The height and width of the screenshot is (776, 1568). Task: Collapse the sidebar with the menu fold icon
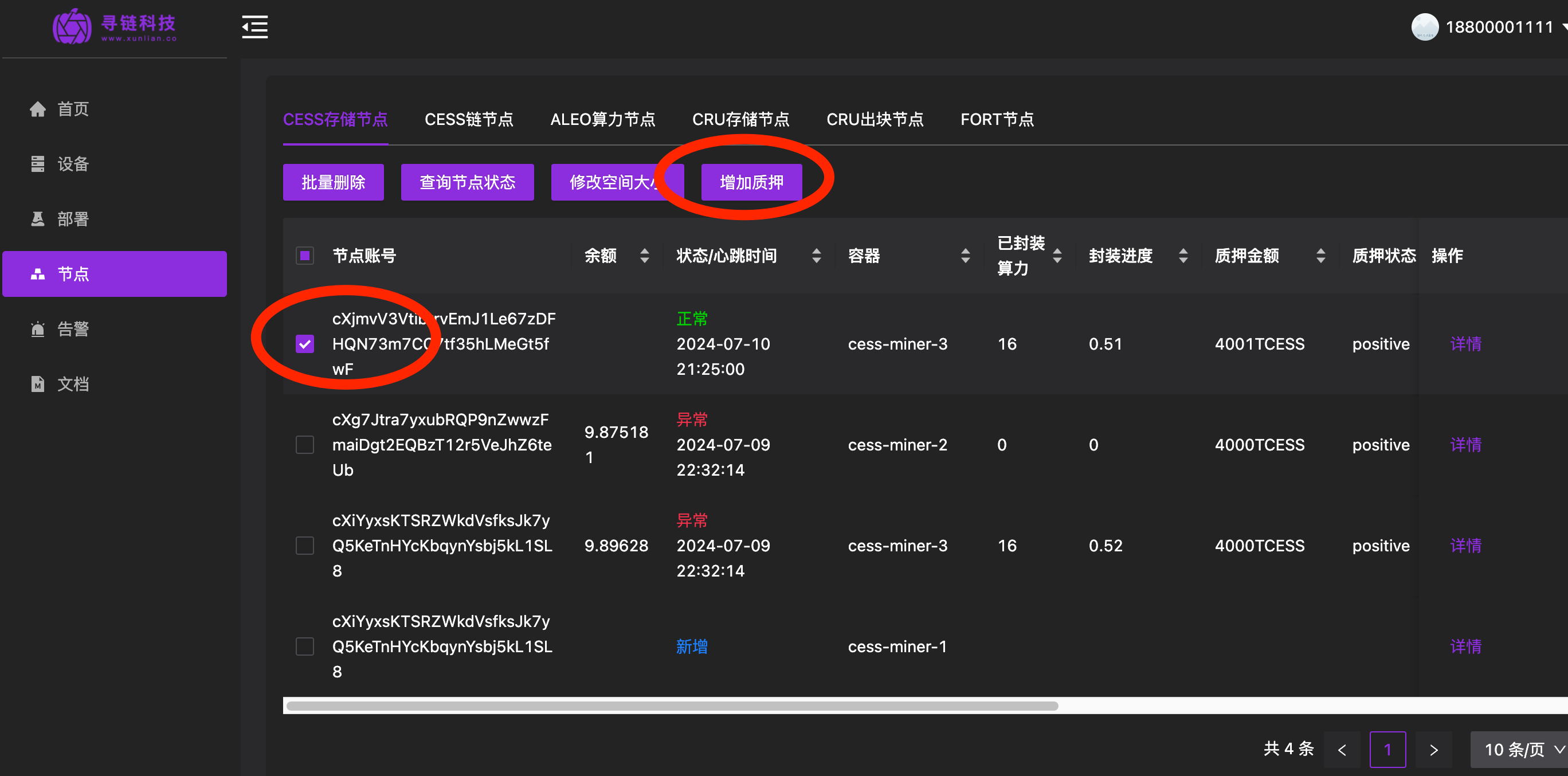pyautogui.click(x=254, y=27)
